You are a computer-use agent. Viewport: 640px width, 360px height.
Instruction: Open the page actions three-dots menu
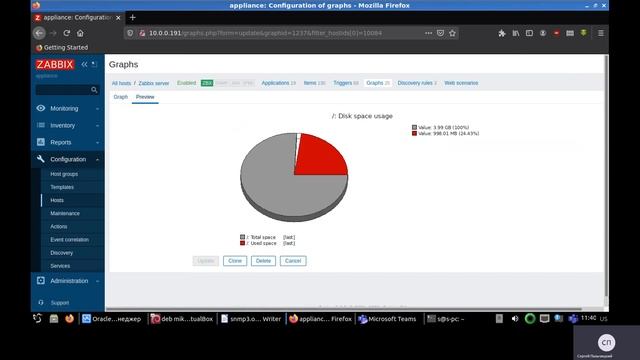428,33
